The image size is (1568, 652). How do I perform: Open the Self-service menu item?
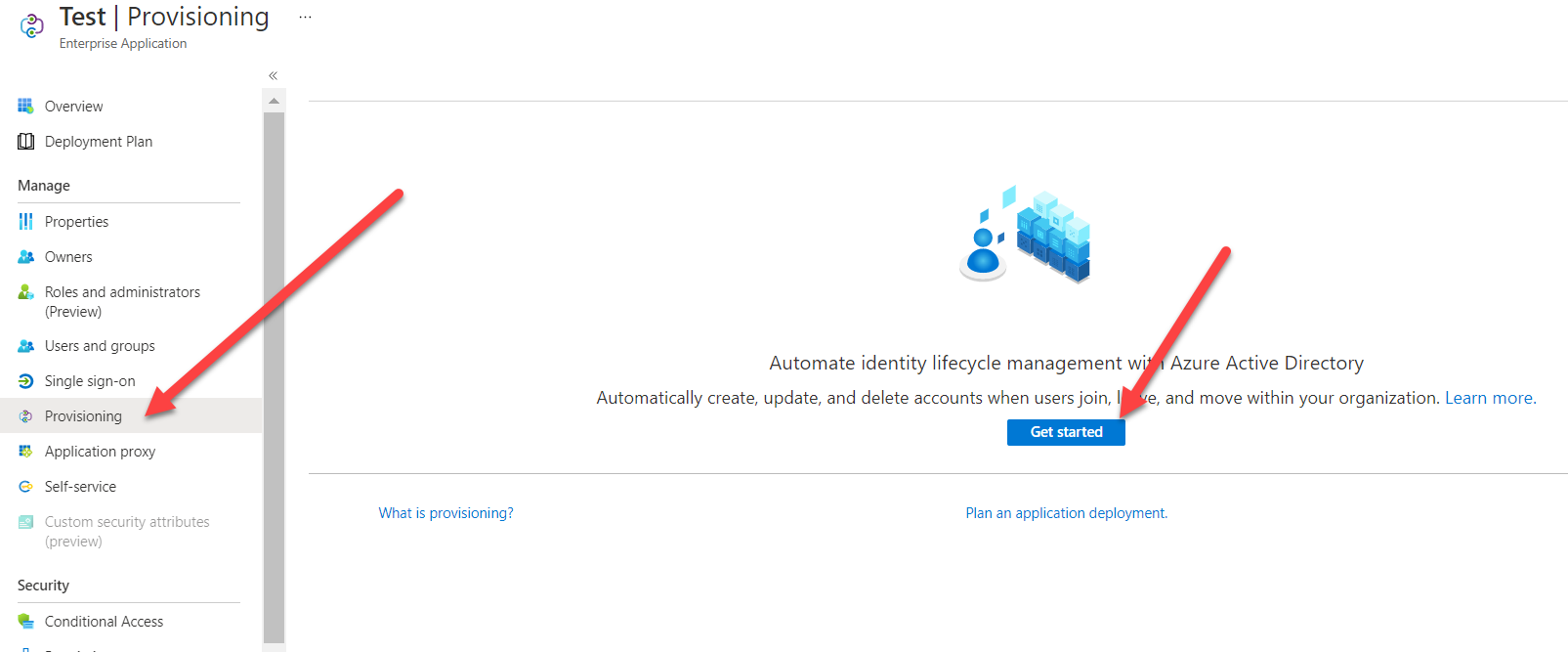click(x=80, y=487)
